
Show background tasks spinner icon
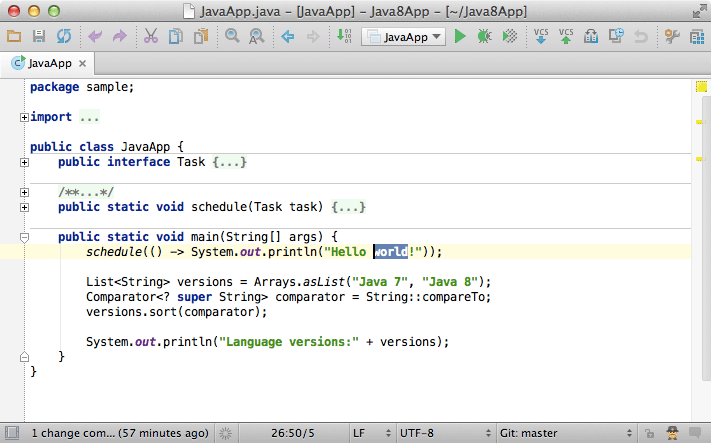click(x=225, y=433)
